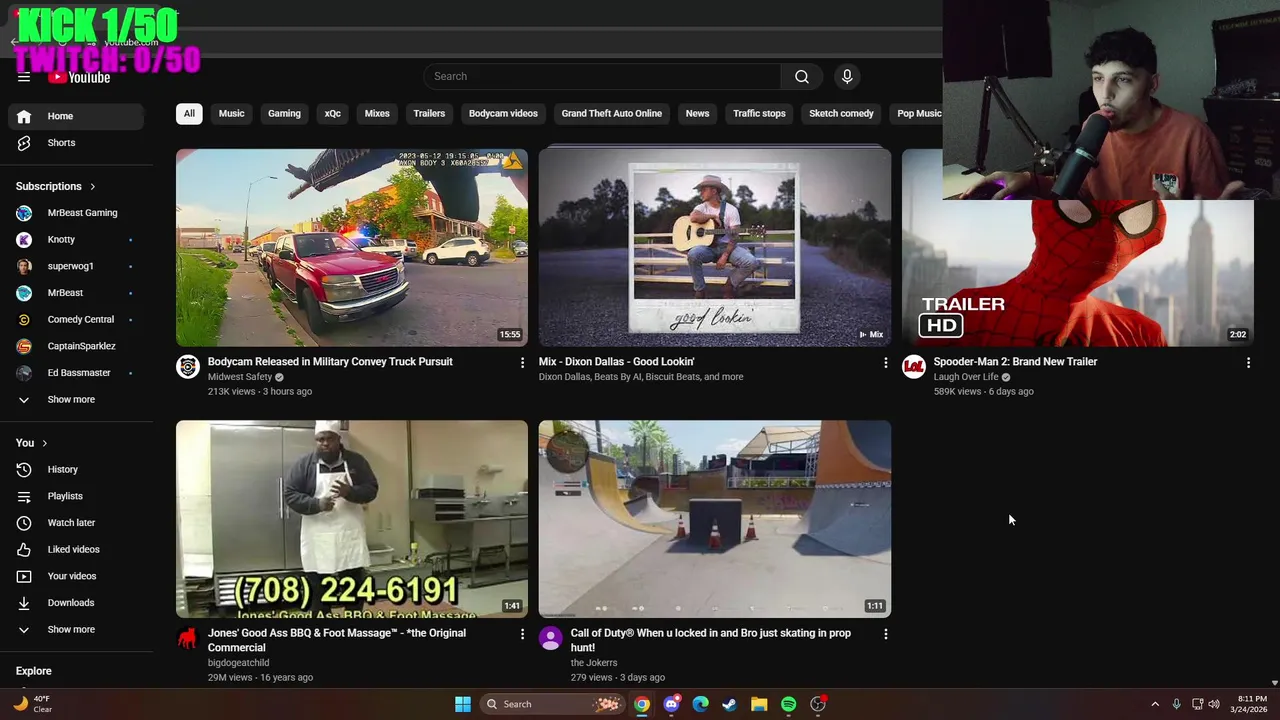Open options menu for Dixon Dallas mix
Screen dimensions: 1280x720
coord(885,363)
